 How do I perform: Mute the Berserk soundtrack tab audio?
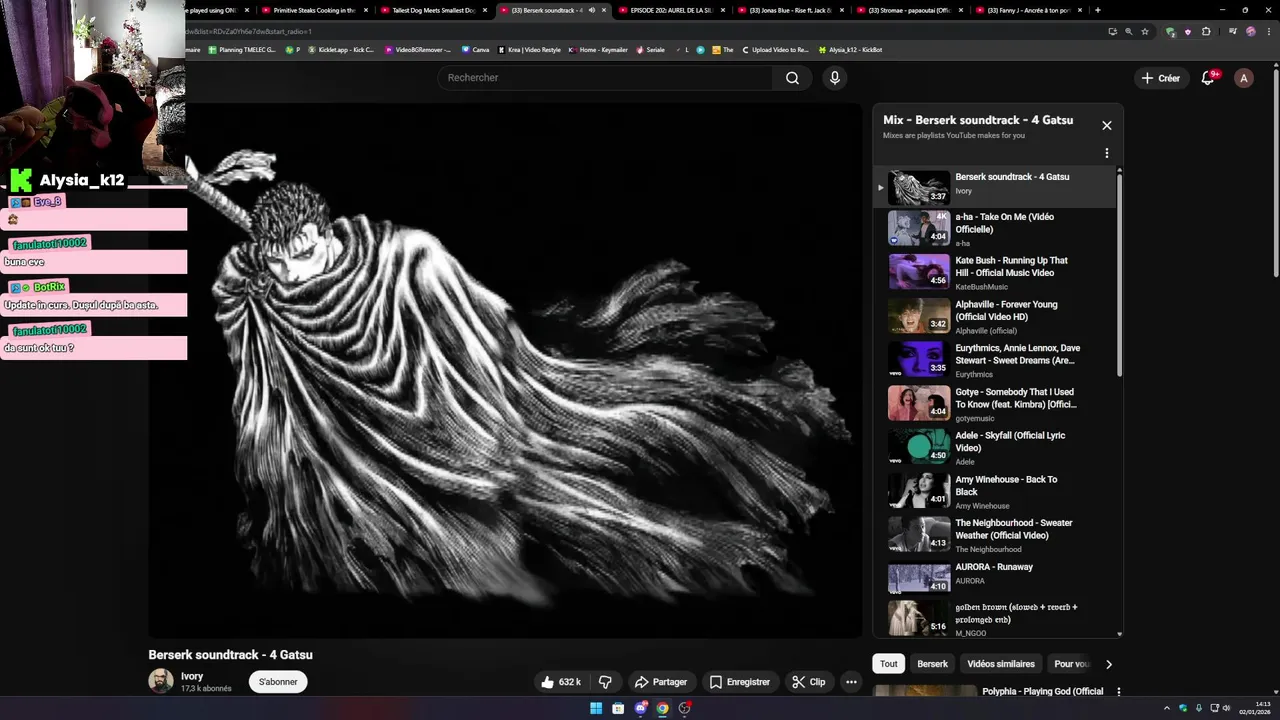(x=591, y=10)
